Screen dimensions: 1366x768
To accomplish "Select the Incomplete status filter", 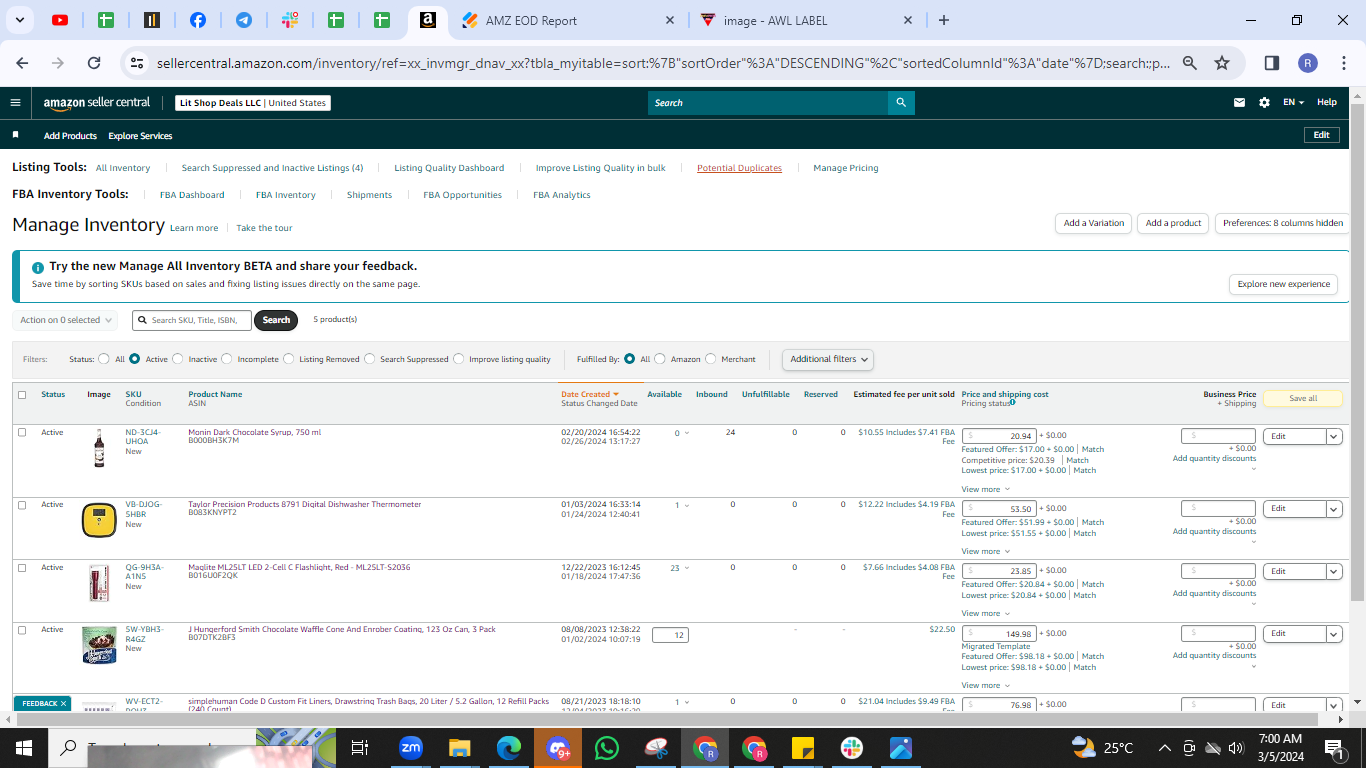I will (227, 359).
